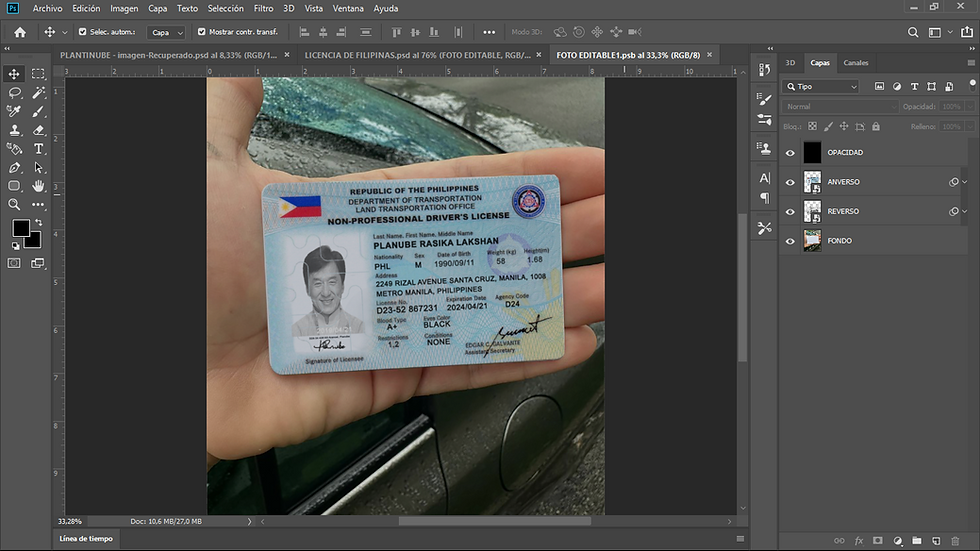Hide the ANVERSO layer

pyautogui.click(x=790, y=182)
